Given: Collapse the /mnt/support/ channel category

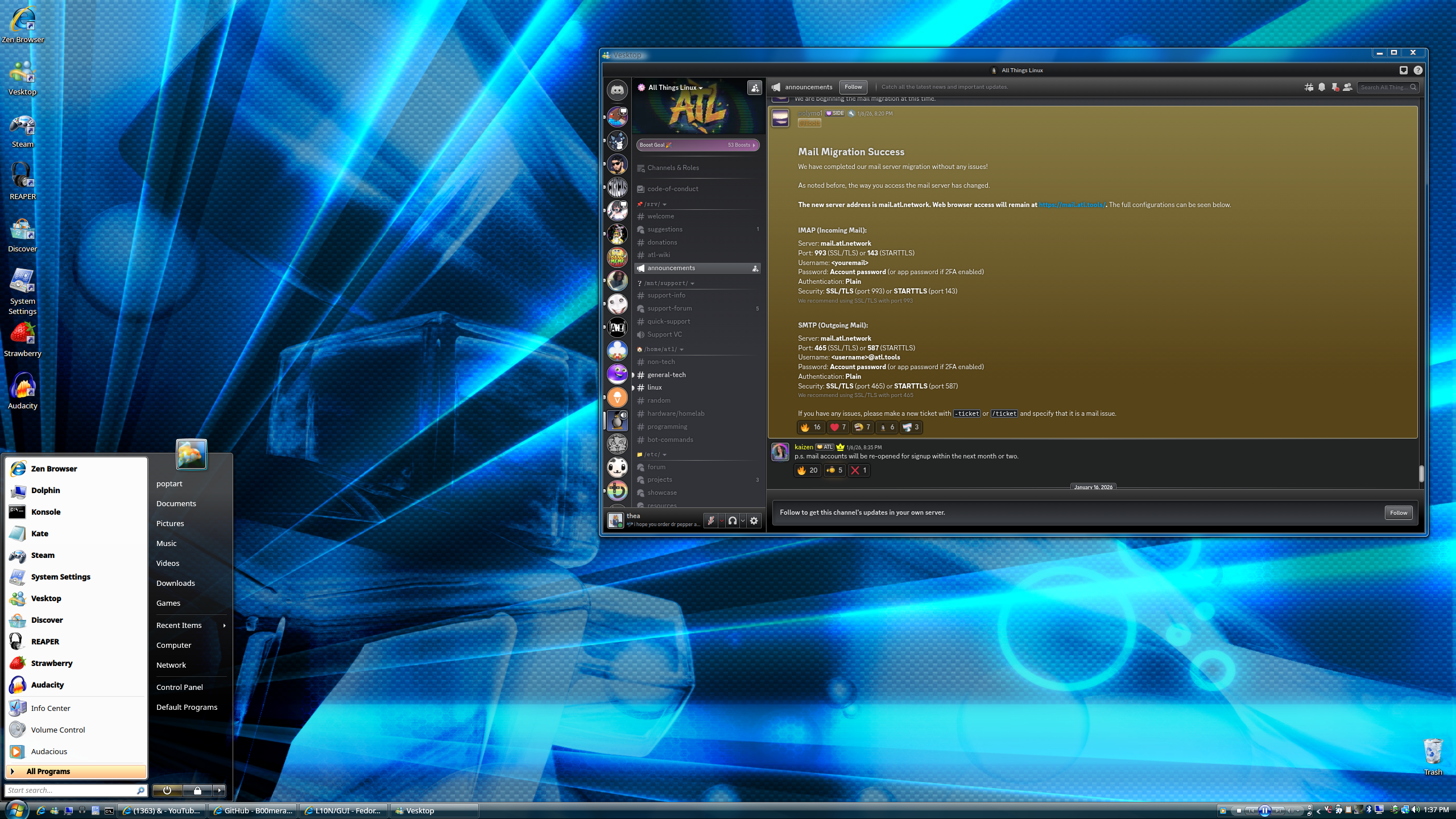Looking at the screenshot, I should (666, 283).
